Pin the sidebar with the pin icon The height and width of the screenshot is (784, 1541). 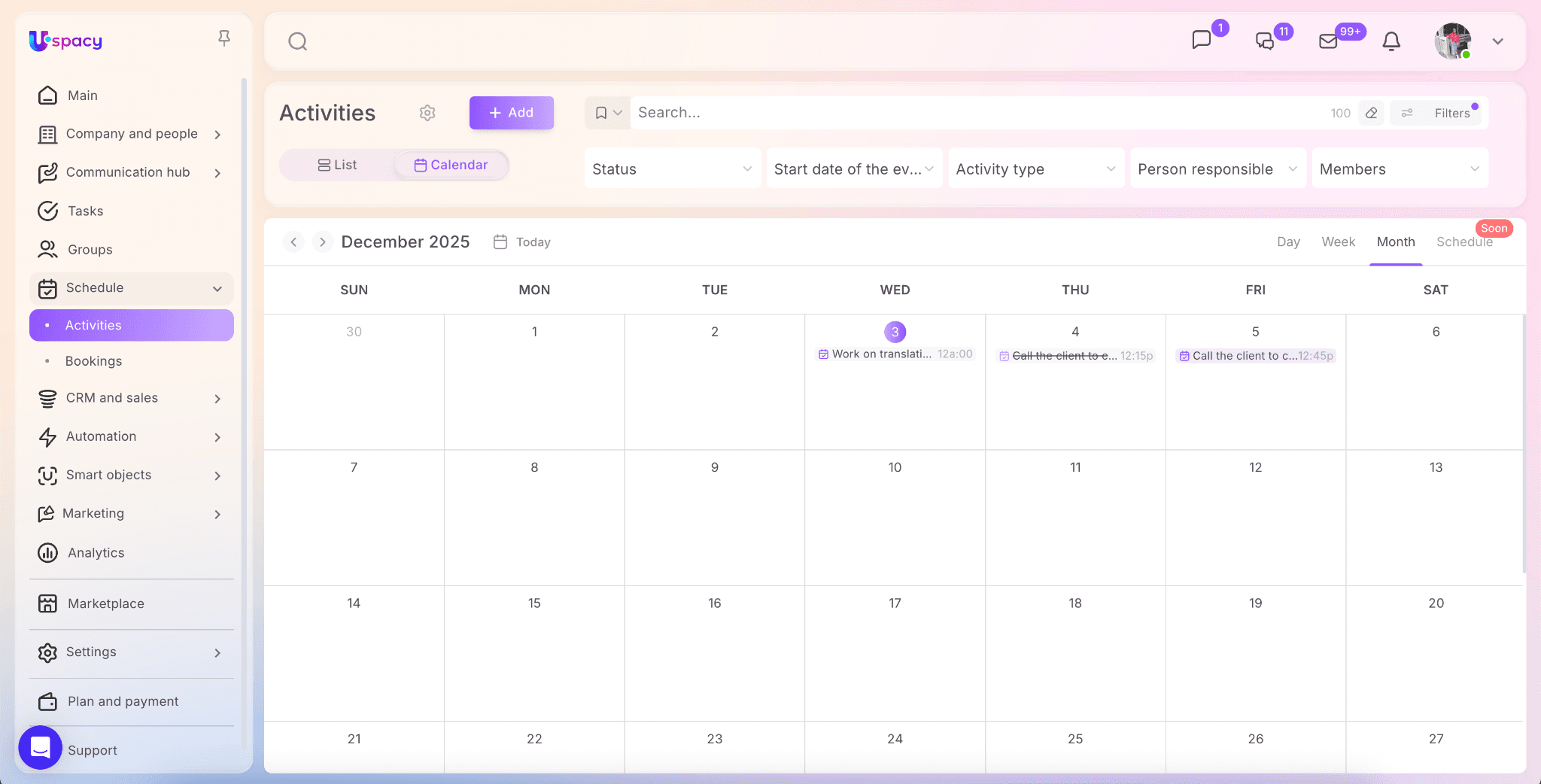click(223, 38)
